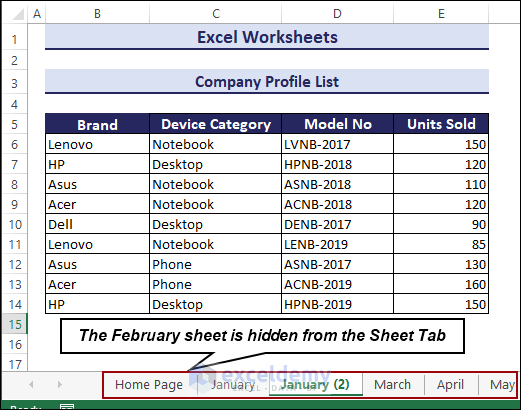The width and height of the screenshot is (521, 410).
Task: Click model number LENB-2019
Action: (337, 244)
